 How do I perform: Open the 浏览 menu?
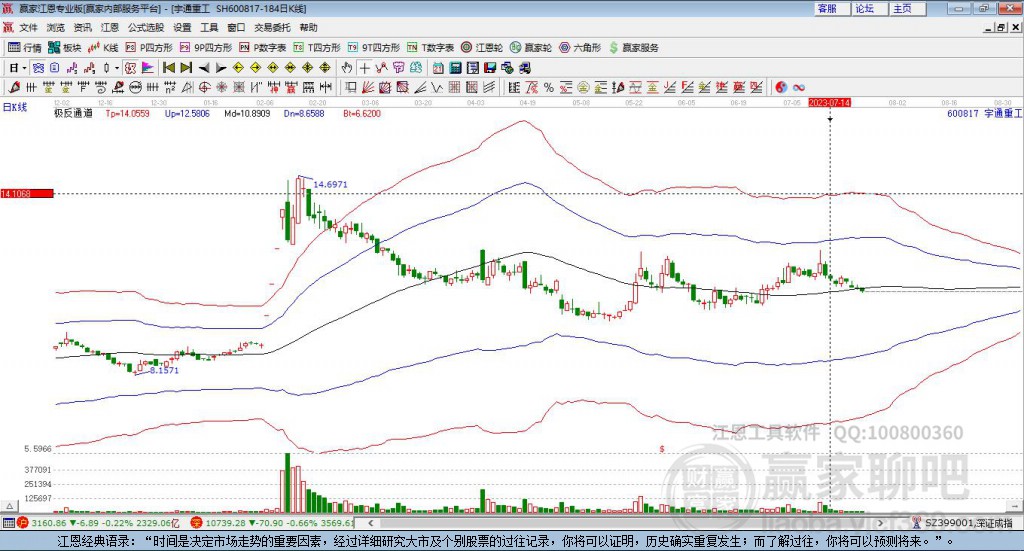click(x=56, y=27)
